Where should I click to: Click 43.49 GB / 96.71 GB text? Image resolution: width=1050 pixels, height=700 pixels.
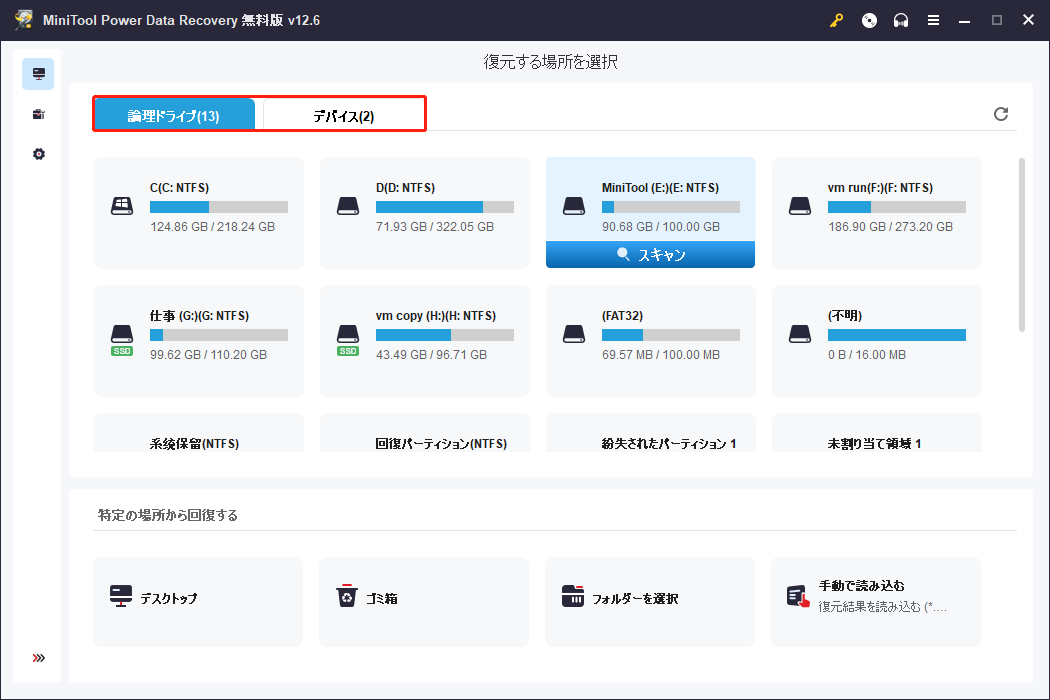[431, 354]
